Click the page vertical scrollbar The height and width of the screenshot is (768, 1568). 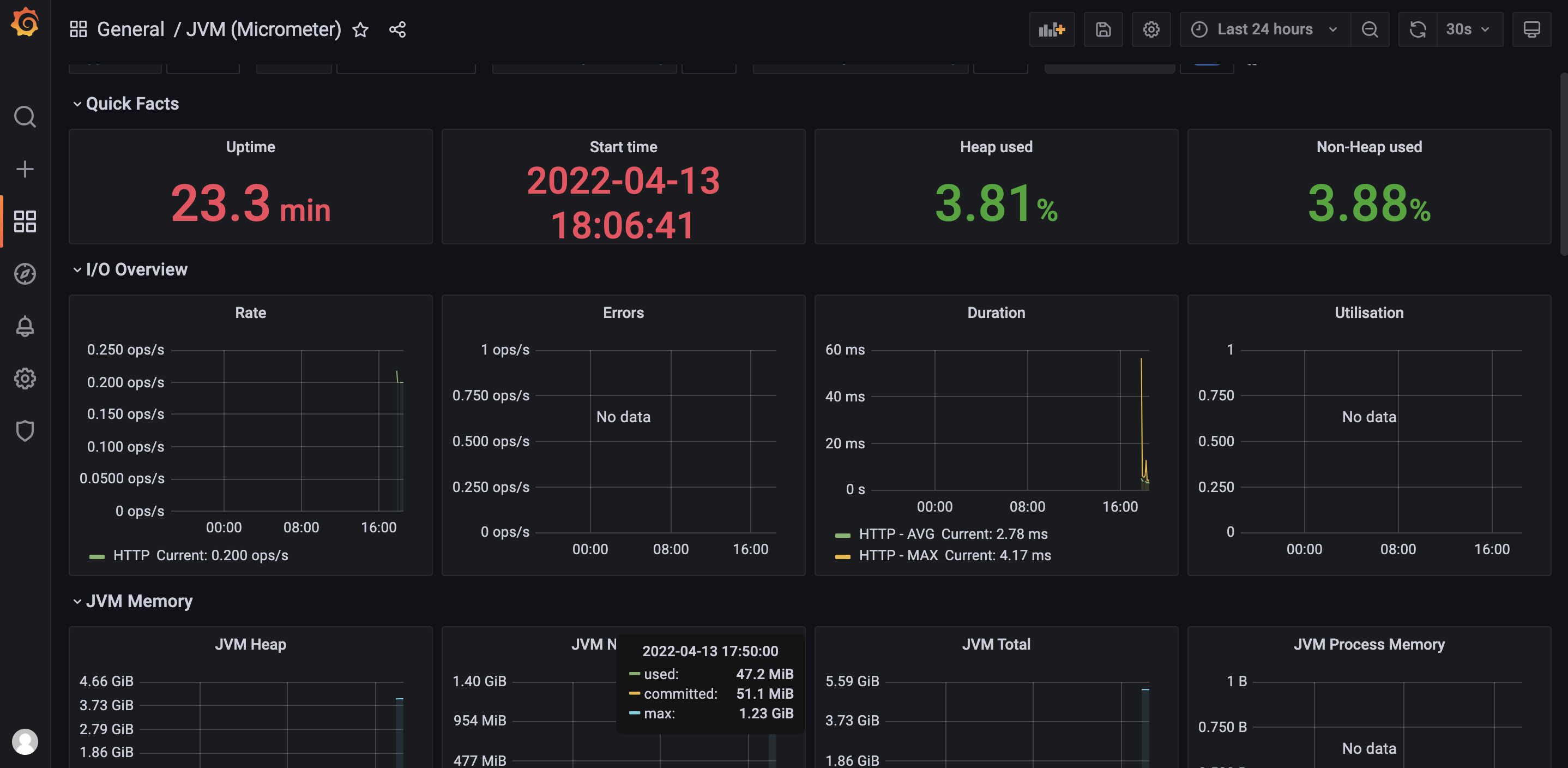1563,164
